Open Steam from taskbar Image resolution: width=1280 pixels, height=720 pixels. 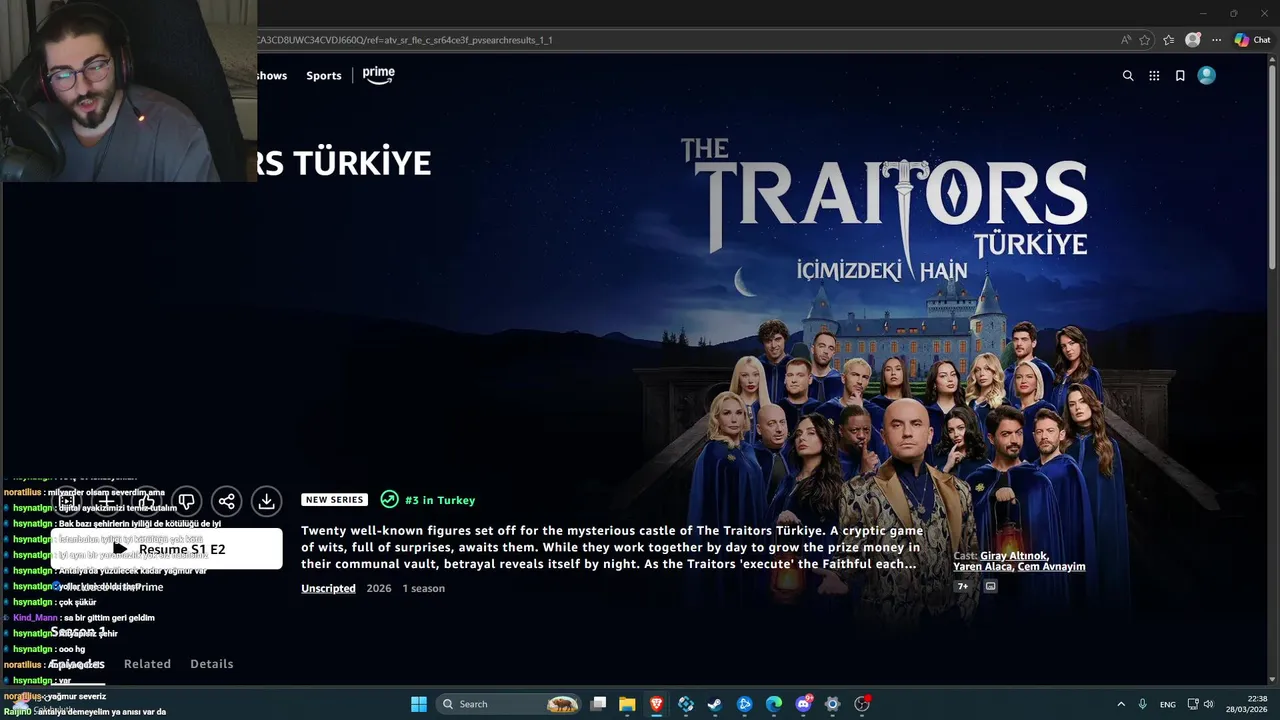pyautogui.click(x=715, y=704)
